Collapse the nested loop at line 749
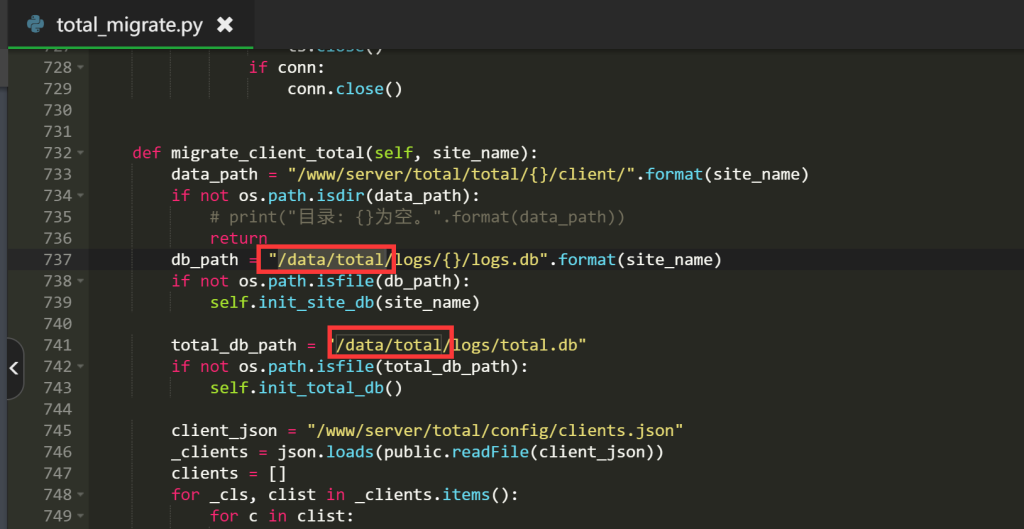Screen dimensions: 1024x529 pos(80,516)
